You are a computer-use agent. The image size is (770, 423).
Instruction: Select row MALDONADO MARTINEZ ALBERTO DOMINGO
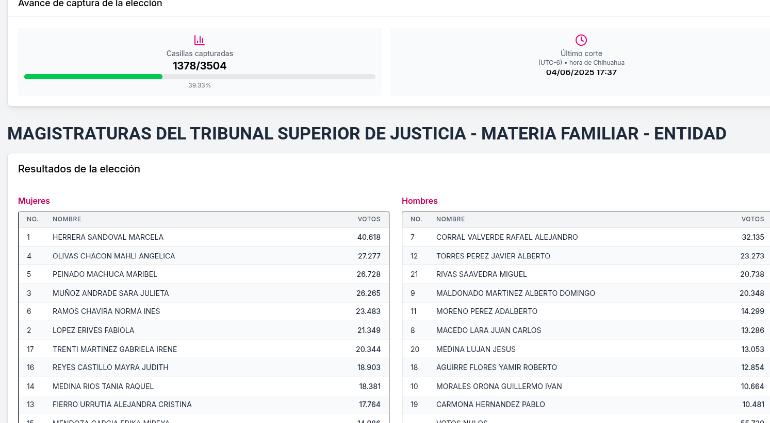click(586, 293)
